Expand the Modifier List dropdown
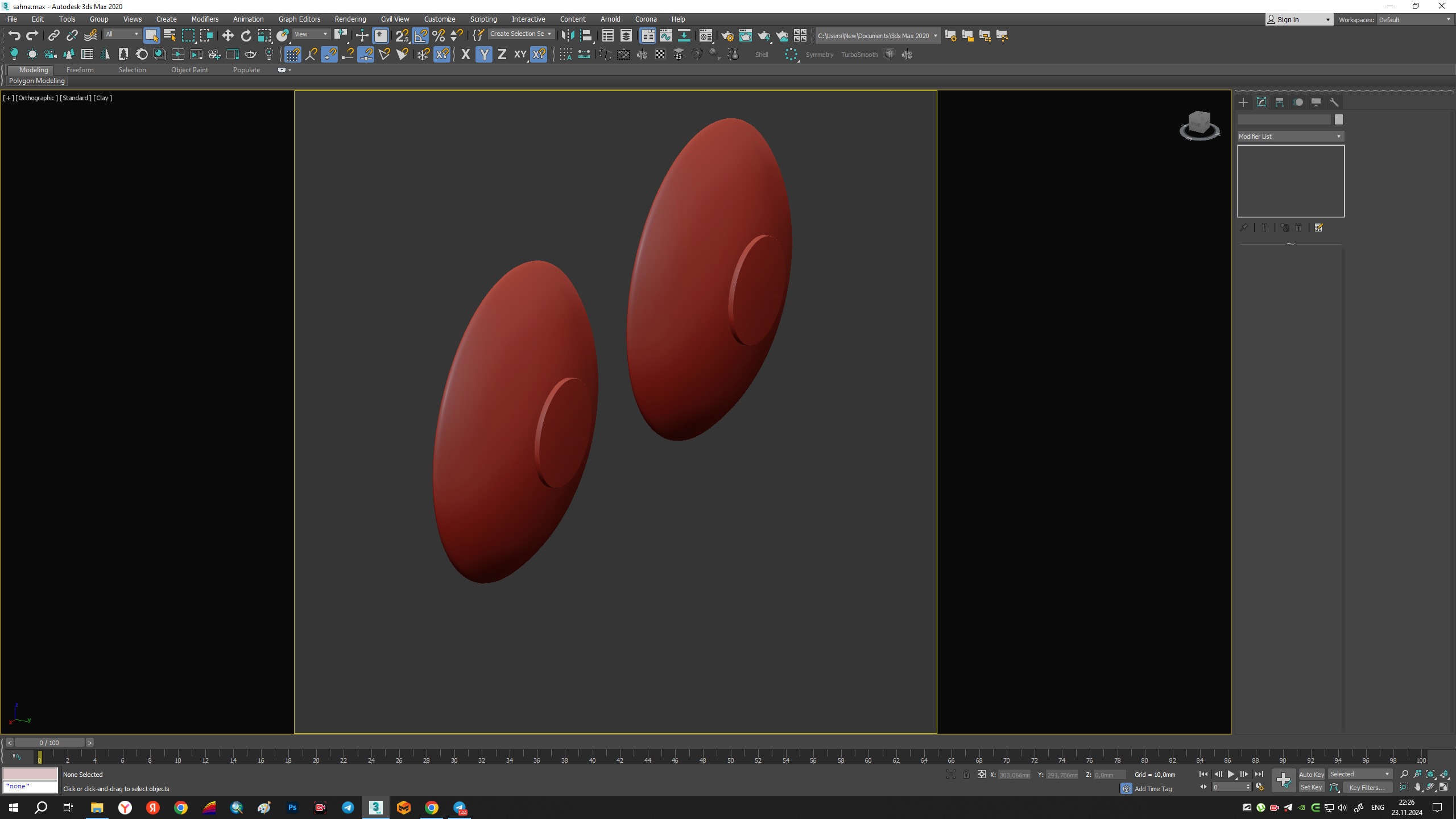The image size is (1456, 819). (1290, 136)
